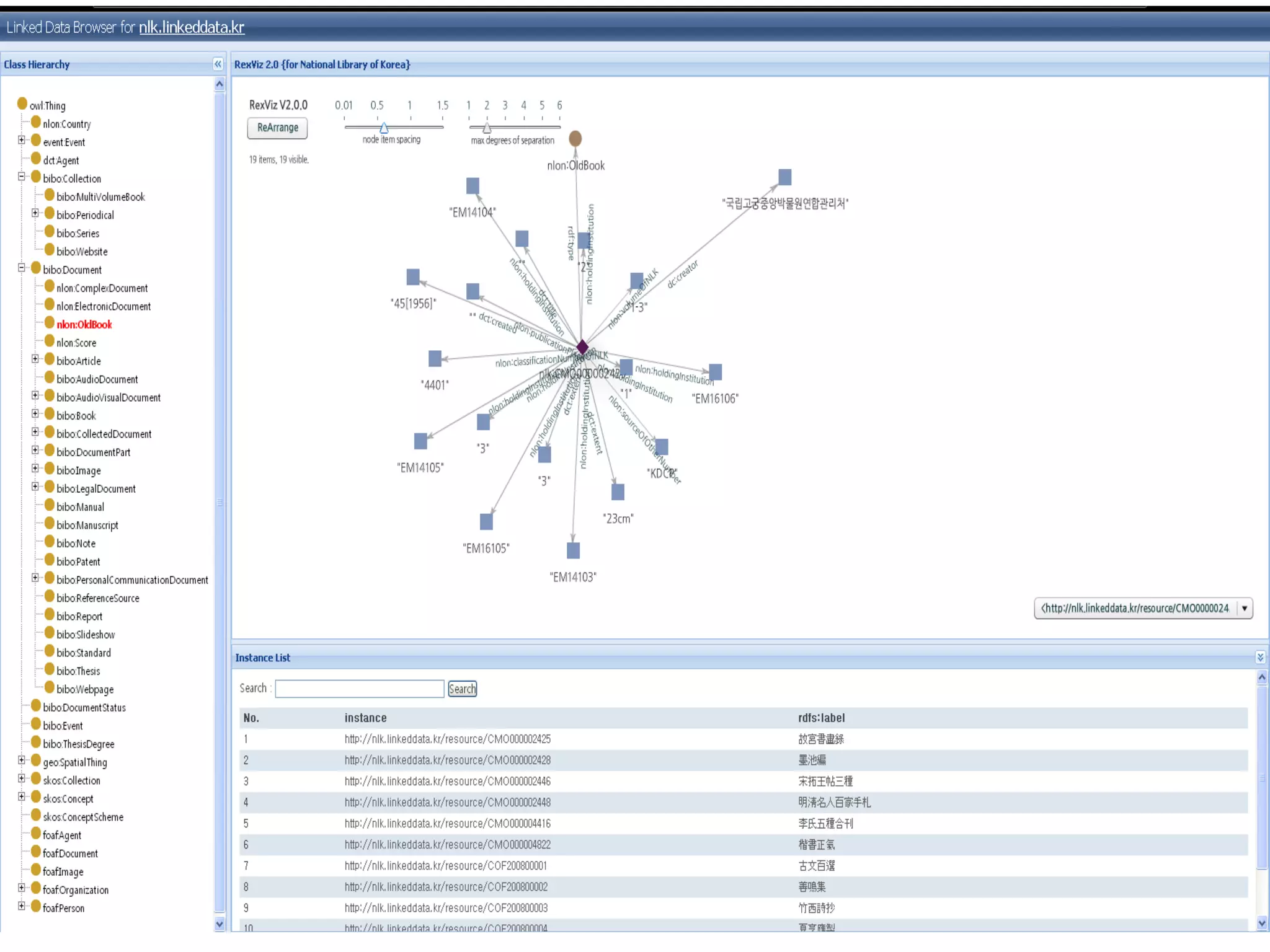Expand the foaf:Person tree node
The width and height of the screenshot is (1270, 952).
pyautogui.click(x=22, y=906)
